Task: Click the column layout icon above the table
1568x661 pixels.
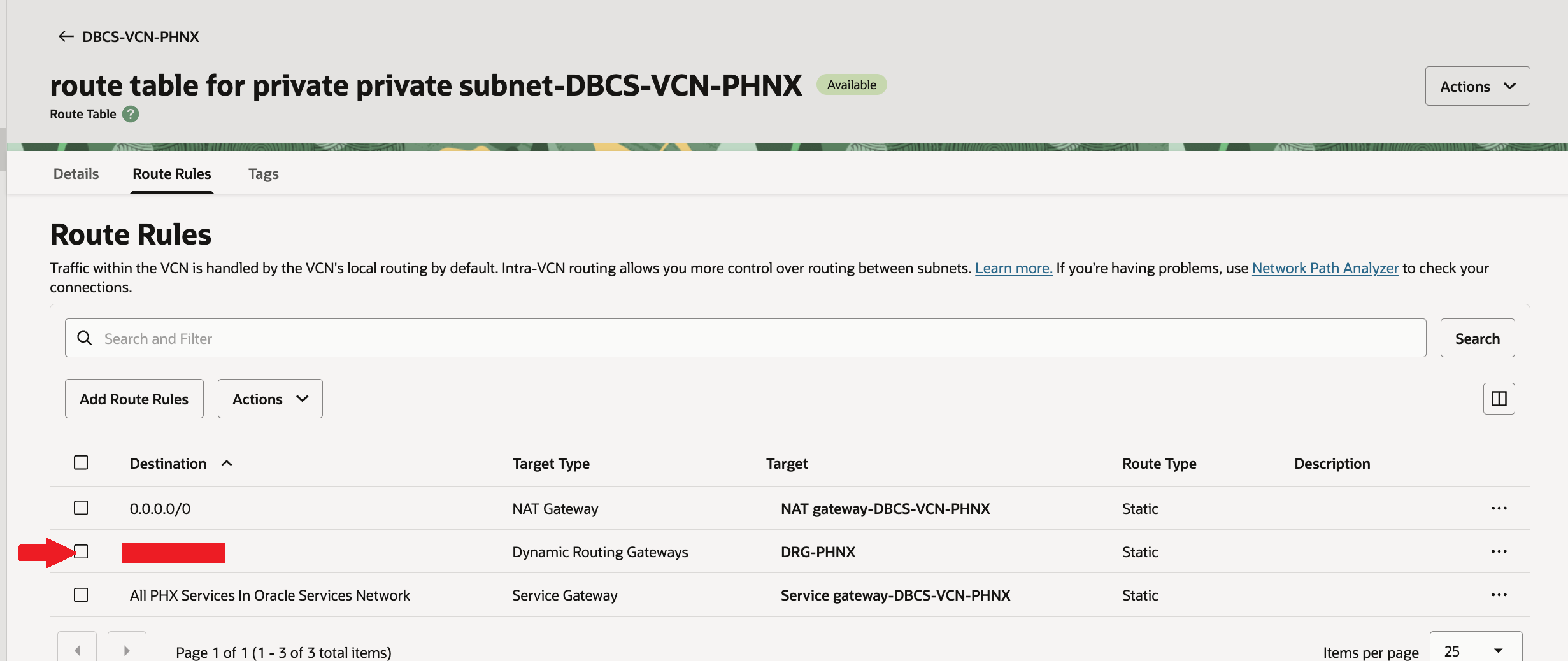Action: (x=1499, y=399)
